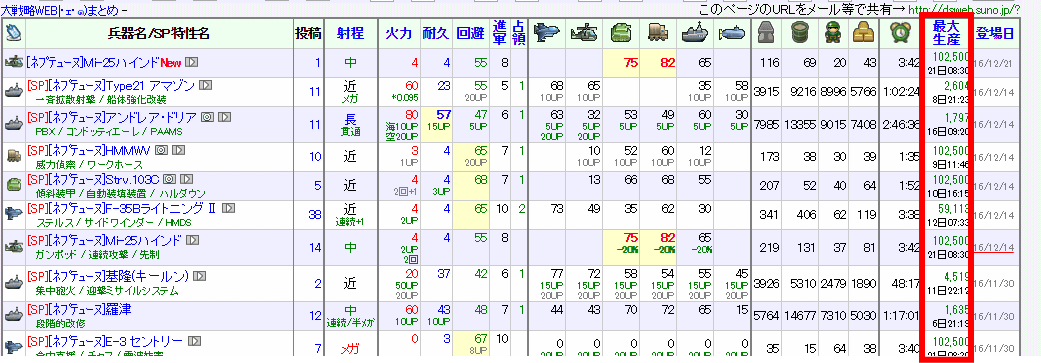Open [SP][ネプテューヌ]HMMWV weapon link

coord(89,151)
